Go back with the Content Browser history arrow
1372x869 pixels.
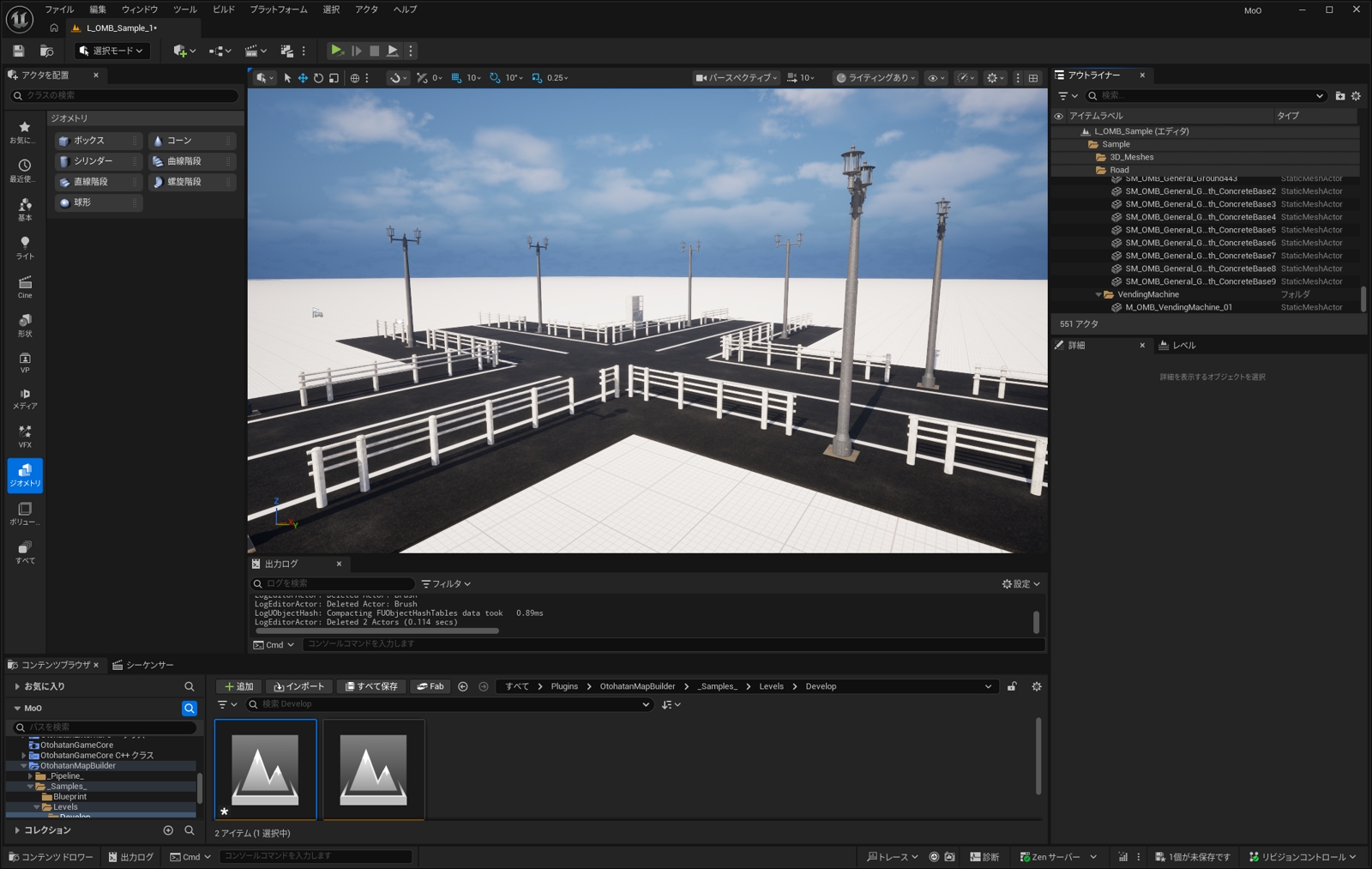point(463,686)
